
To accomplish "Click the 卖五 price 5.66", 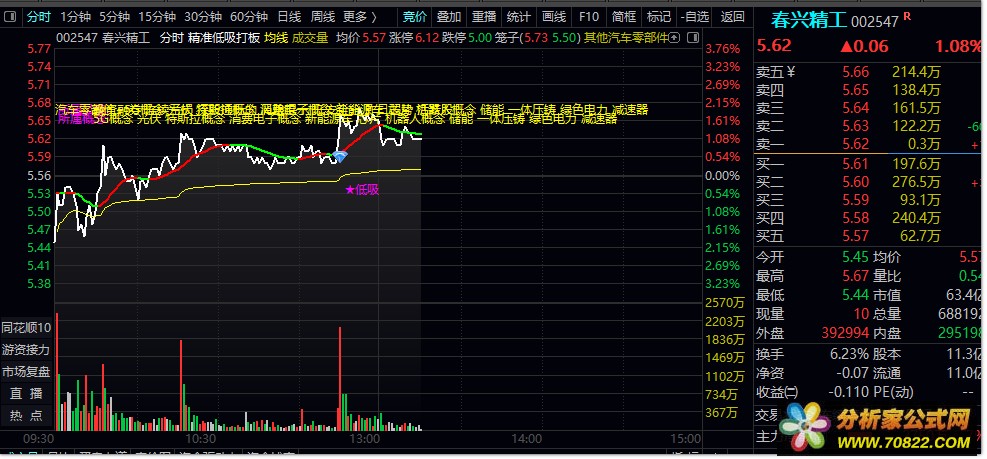I will coord(856,72).
